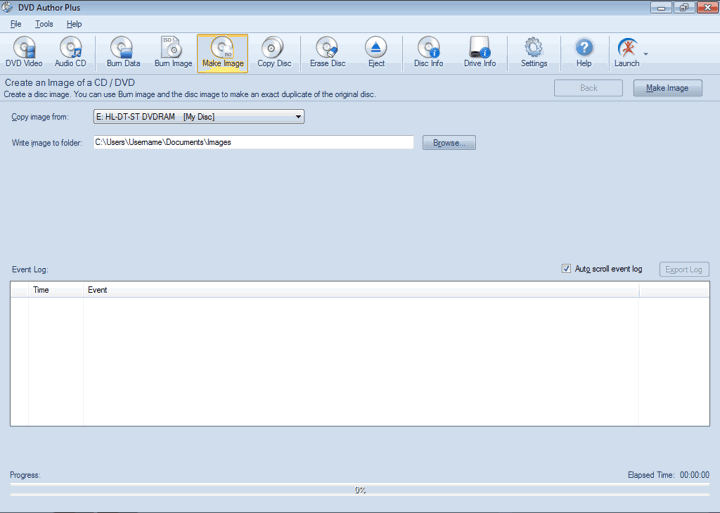Click the Help toolbar icon
720x513 pixels.
click(584, 52)
